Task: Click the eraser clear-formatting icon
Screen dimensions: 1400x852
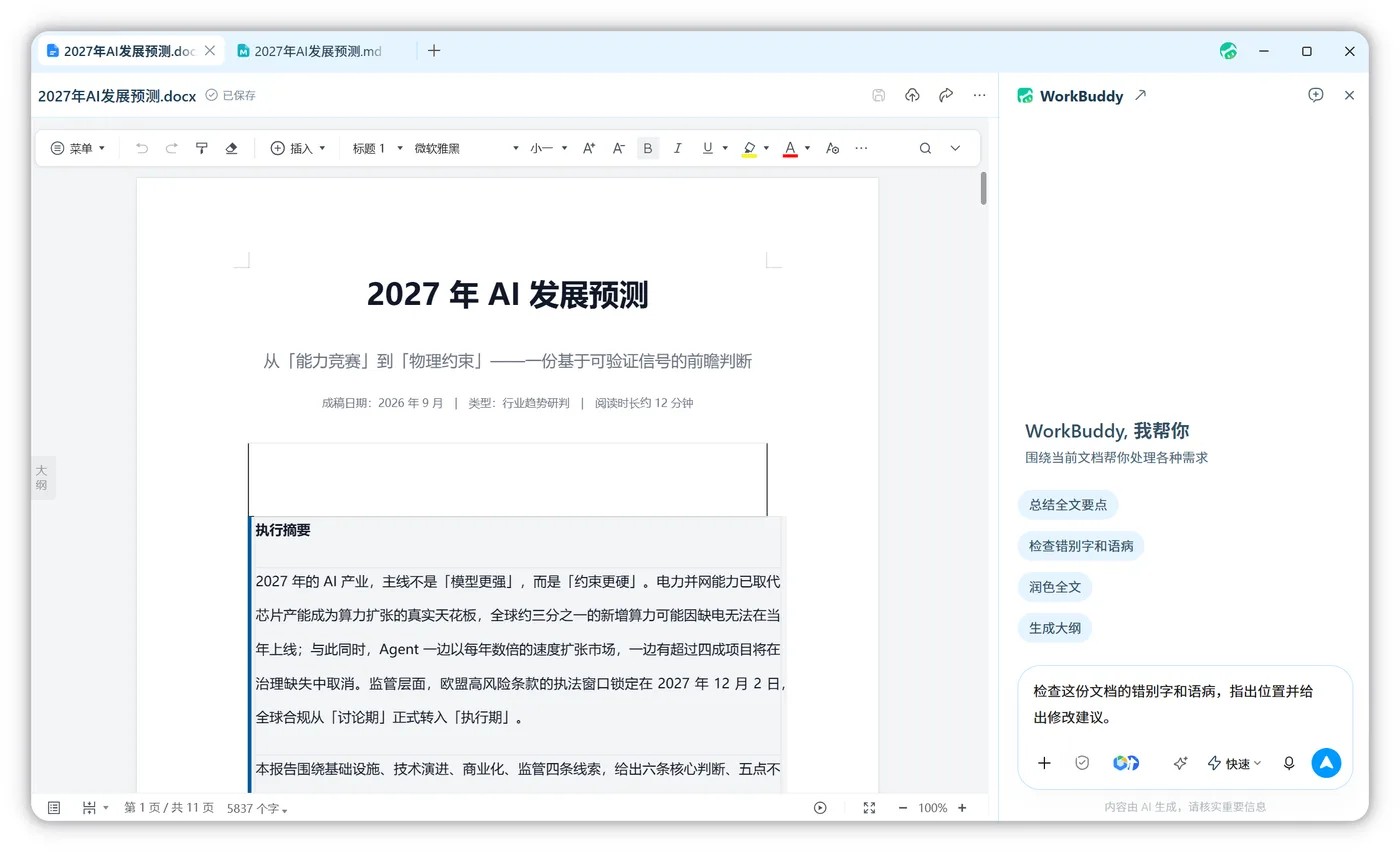Action: [232, 148]
